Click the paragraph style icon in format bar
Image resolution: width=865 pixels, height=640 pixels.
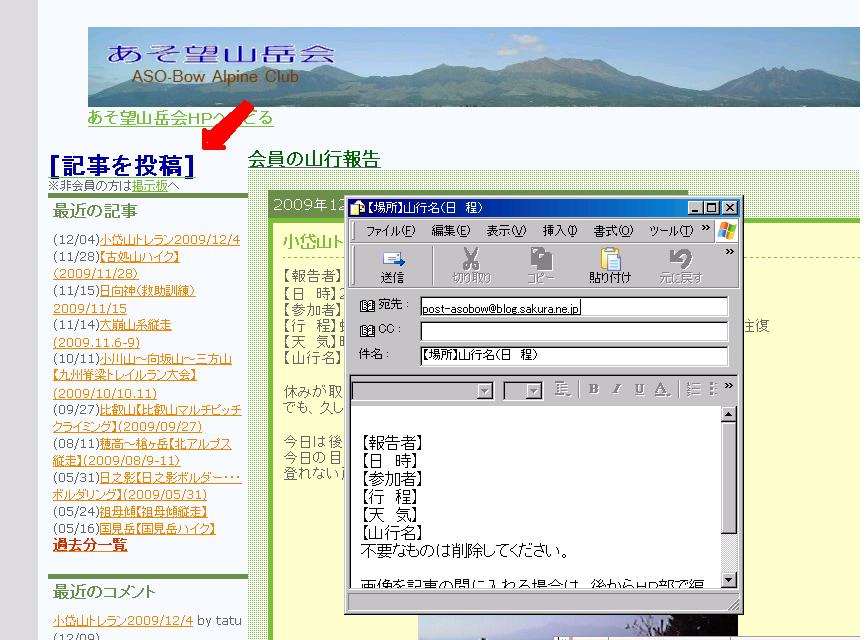pos(562,389)
